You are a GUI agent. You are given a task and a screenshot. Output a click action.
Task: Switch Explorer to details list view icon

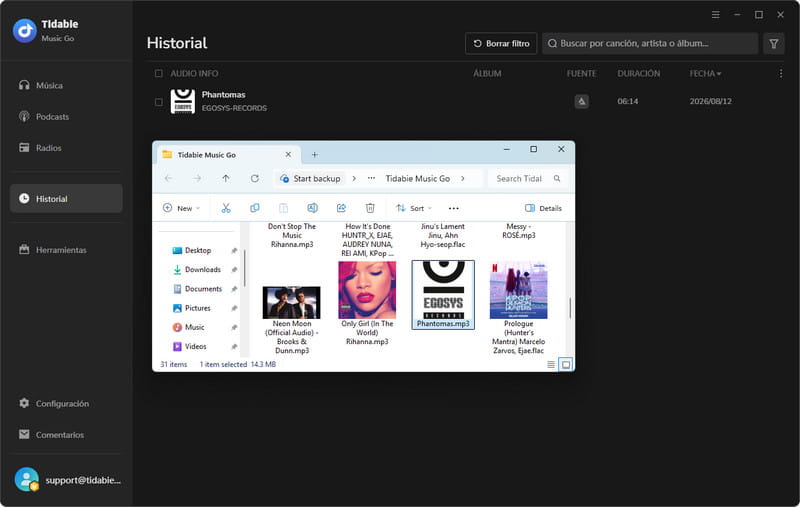(551, 364)
